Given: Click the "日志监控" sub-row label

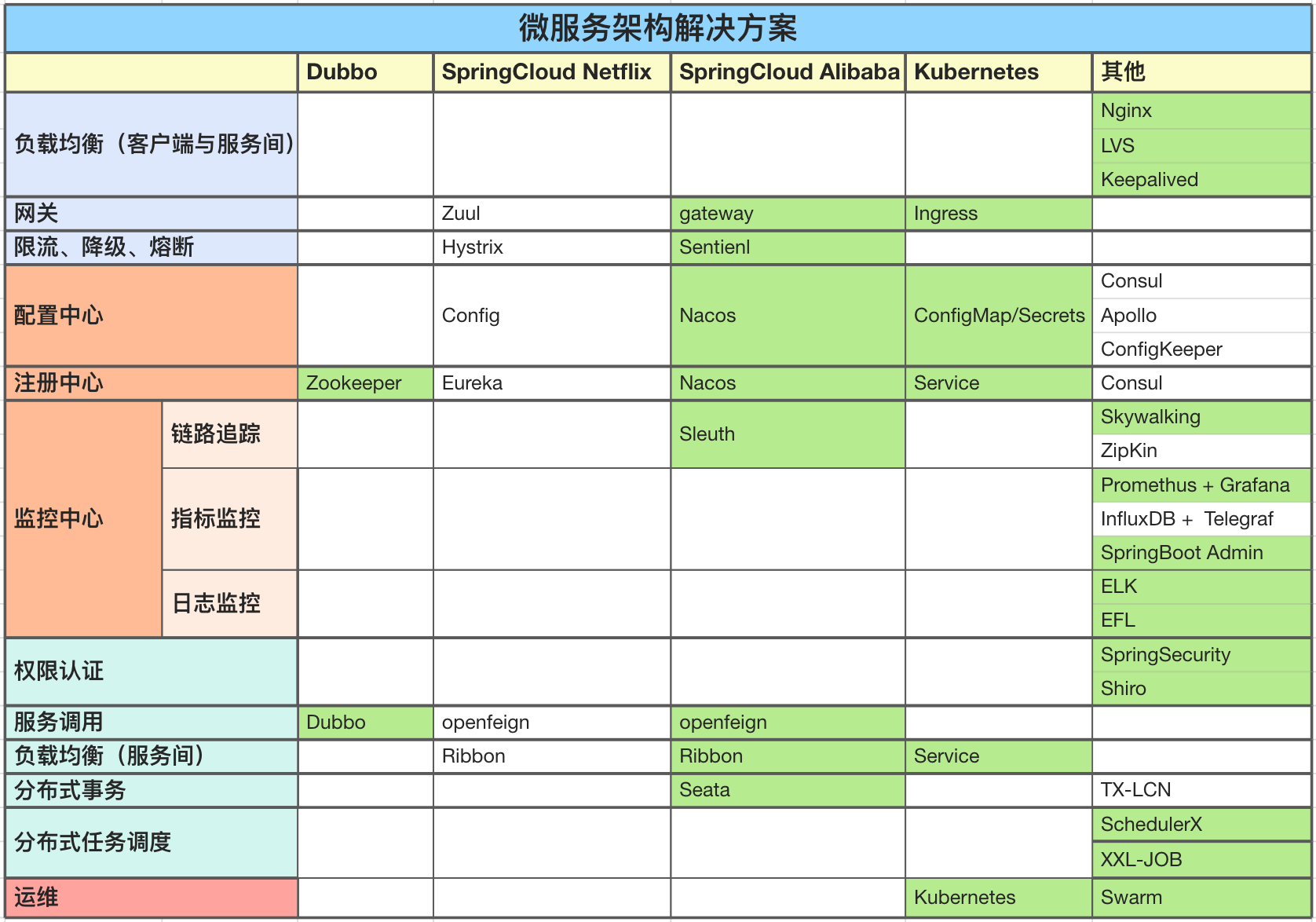Looking at the screenshot, I should (x=230, y=603).
